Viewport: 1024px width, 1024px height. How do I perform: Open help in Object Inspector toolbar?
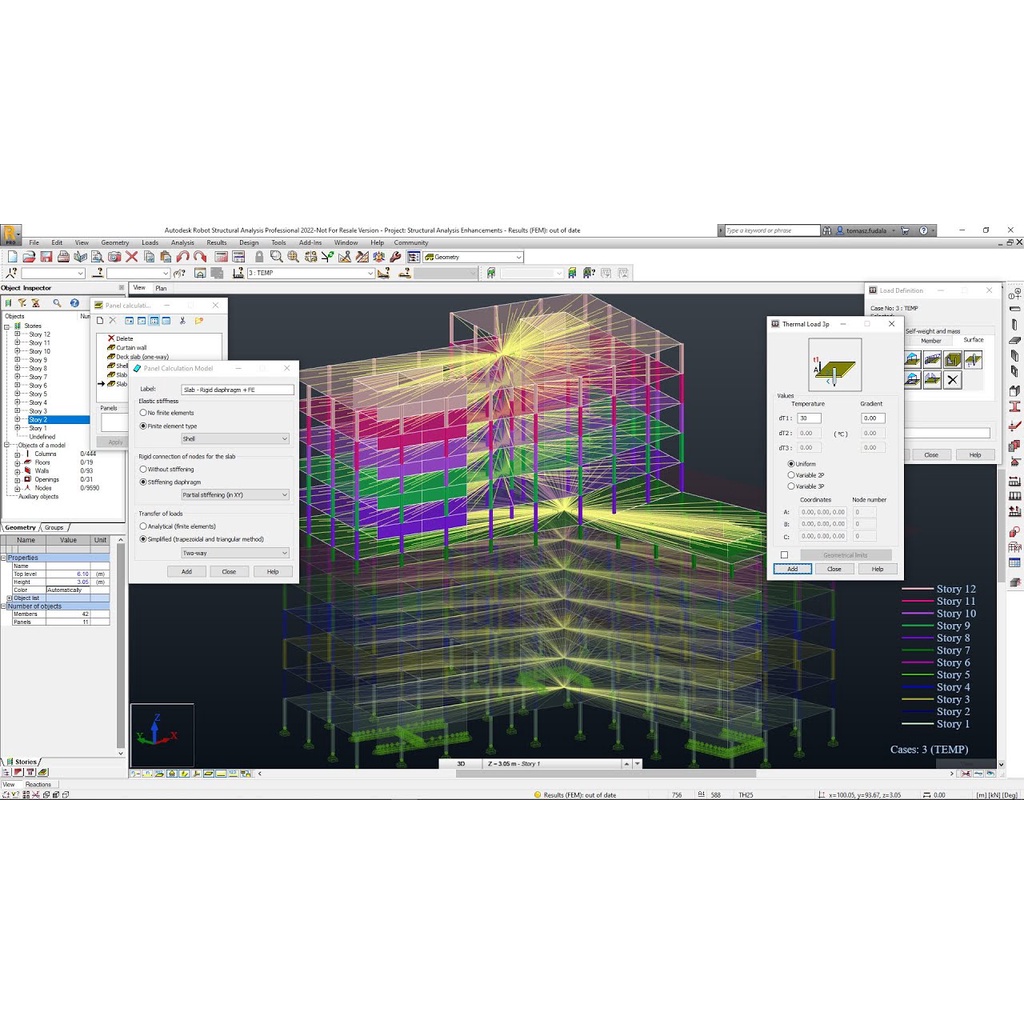click(x=74, y=303)
